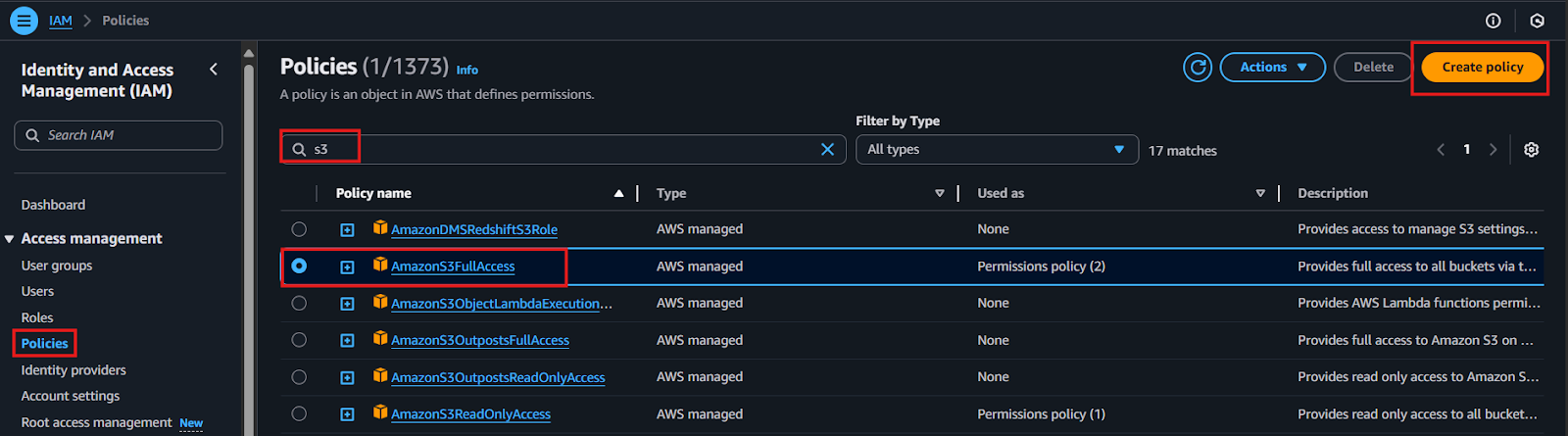
Task: Click the top-right CloudShell-style header icon
Action: coord(1537,21)
